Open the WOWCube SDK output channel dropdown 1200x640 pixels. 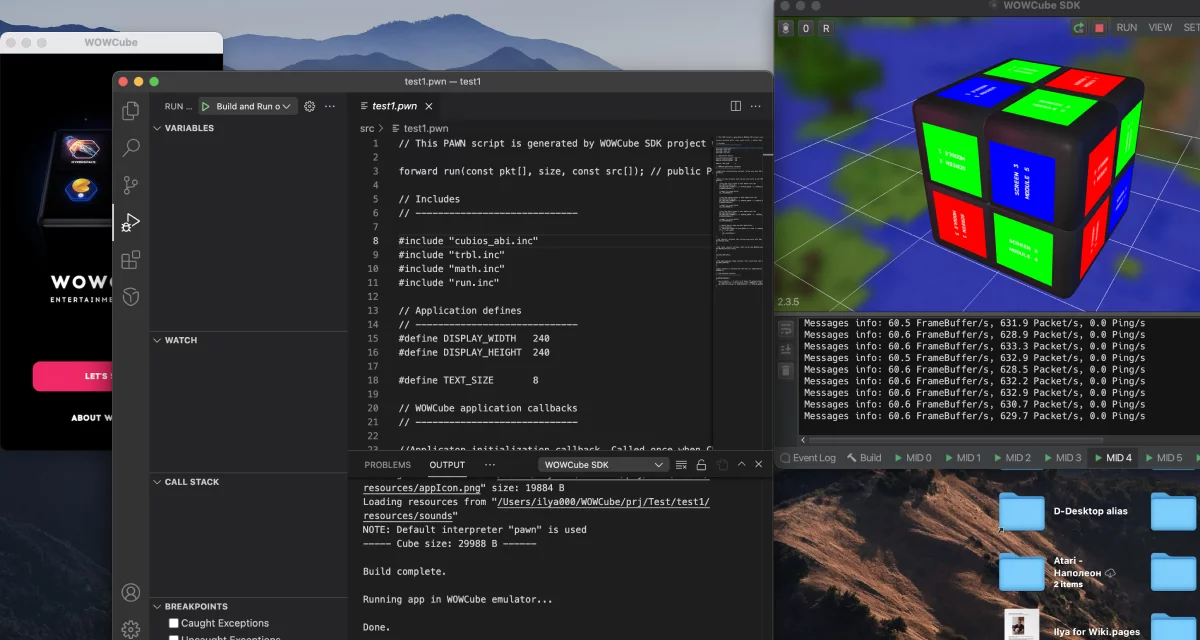(602, 465)
